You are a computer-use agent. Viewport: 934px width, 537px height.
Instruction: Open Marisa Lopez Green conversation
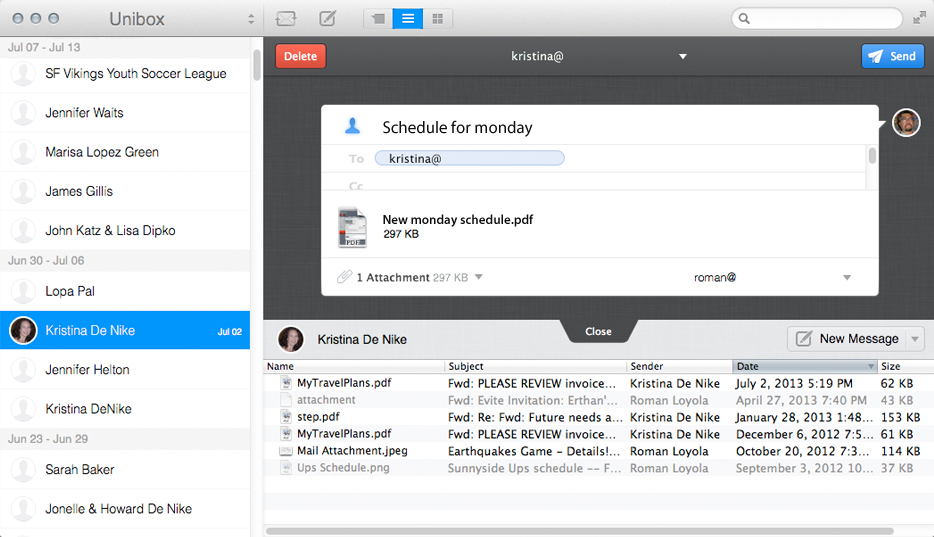tap(125, 152)
